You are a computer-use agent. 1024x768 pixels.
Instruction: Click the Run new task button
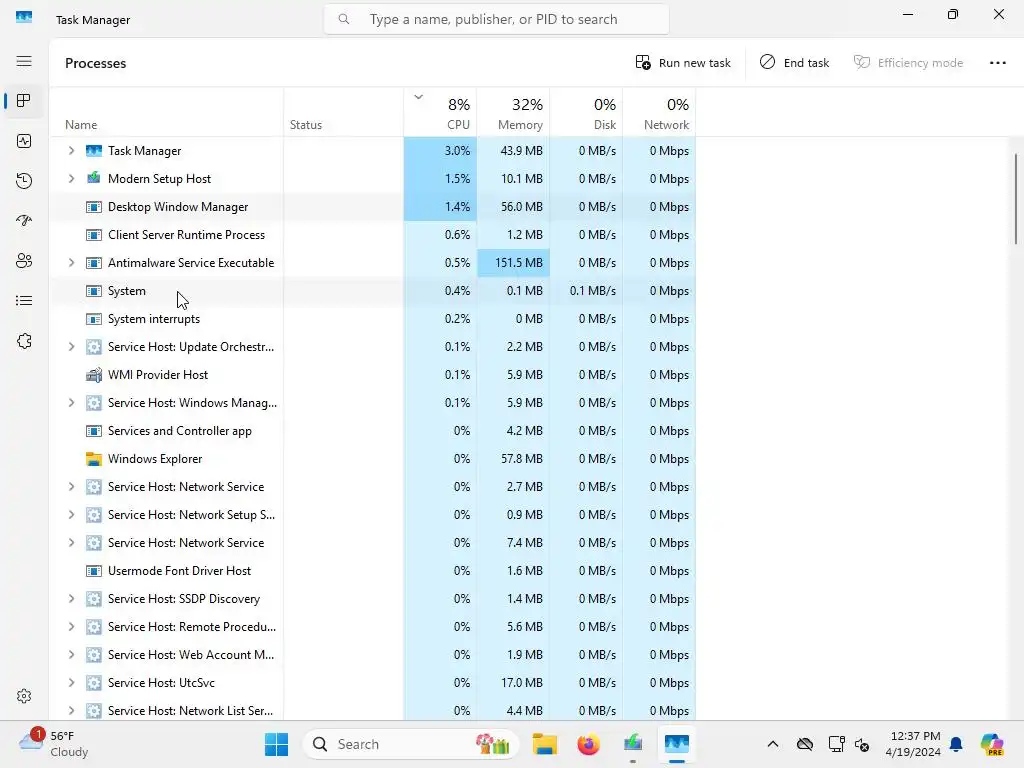coord(683,63)
